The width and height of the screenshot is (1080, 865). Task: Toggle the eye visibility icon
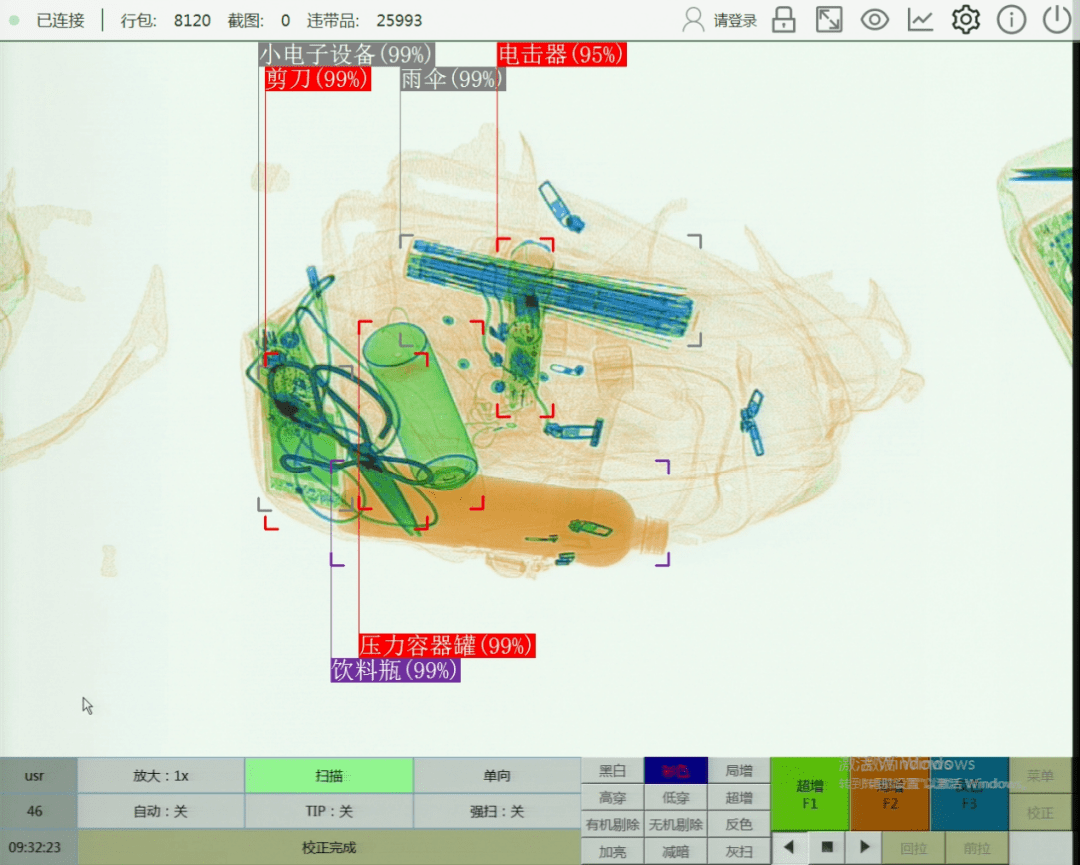point(875,20)
